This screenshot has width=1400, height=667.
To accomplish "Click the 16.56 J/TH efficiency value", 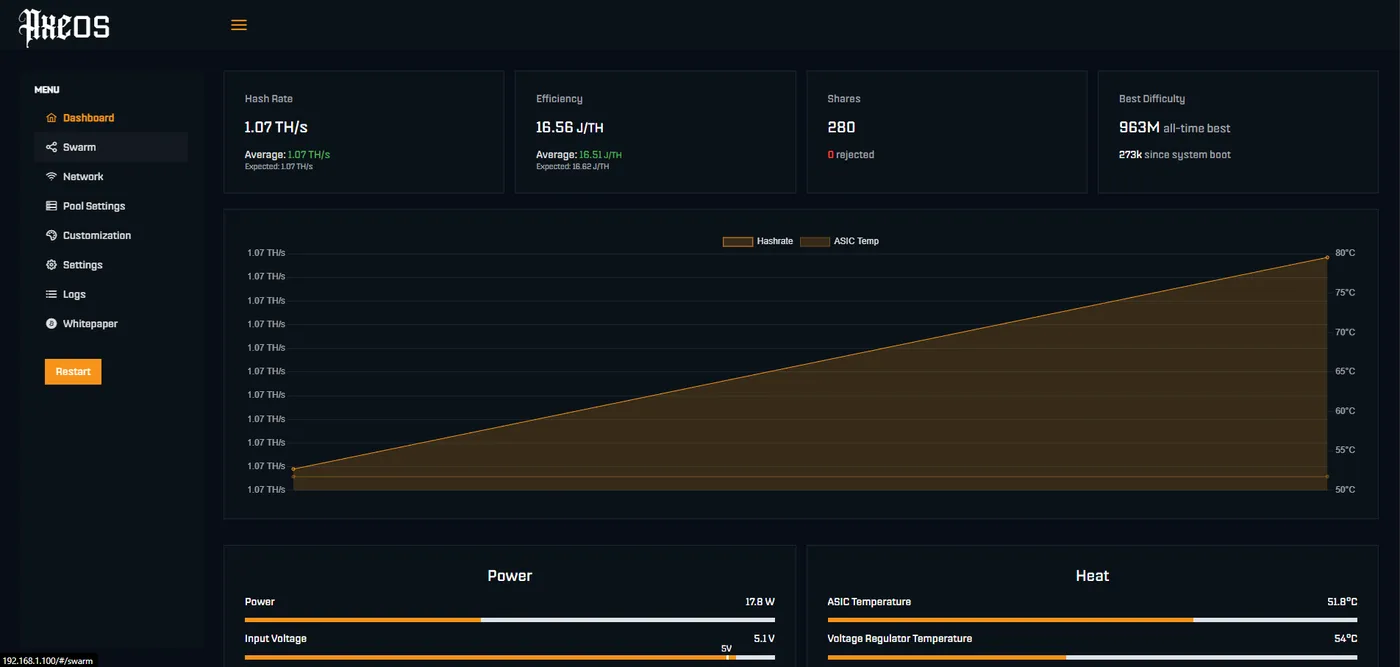I will [570, 128].
